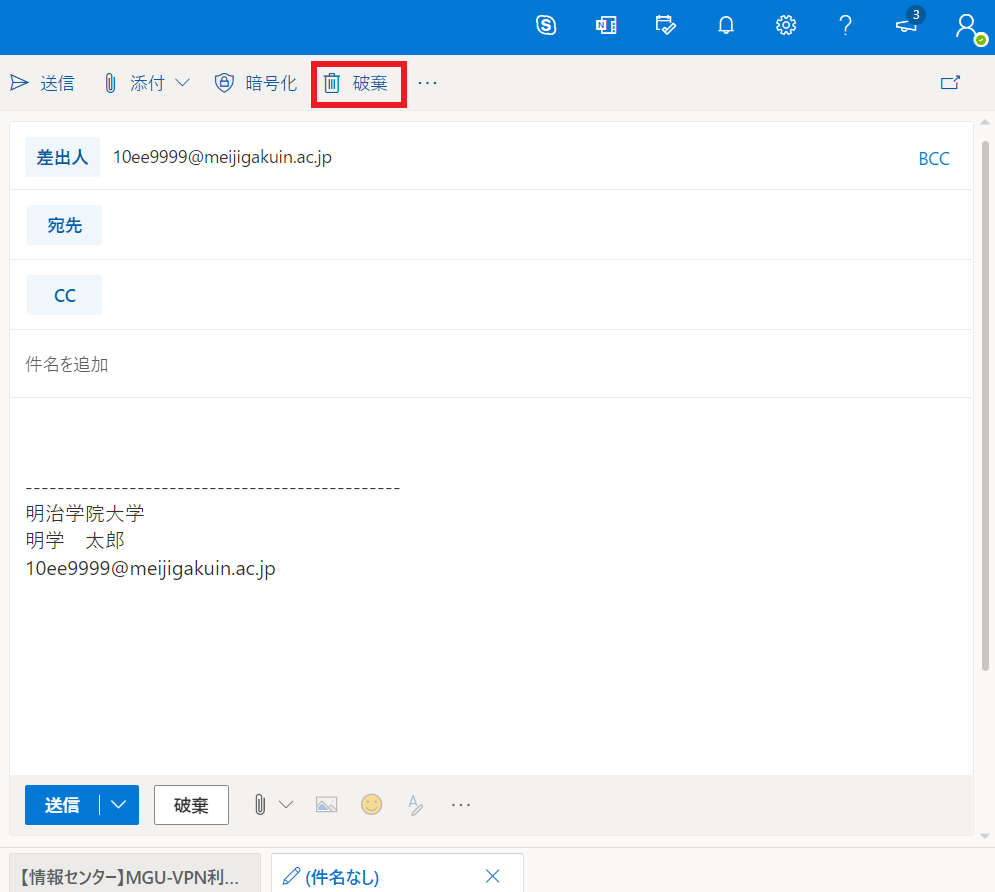The image size is (995, 892).
Task: Open the announcements megaphone with badge 3
Action: [906, 26]
